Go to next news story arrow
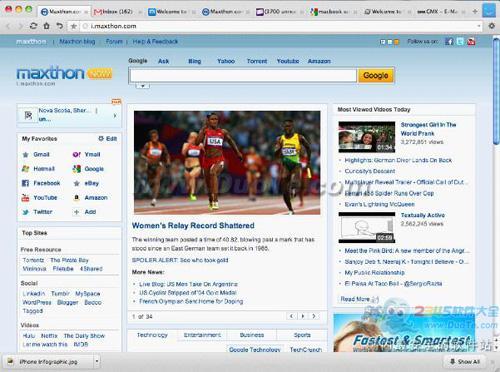This screenshot has height=372, width=500. pyautogui.click(x=314, y=316)
